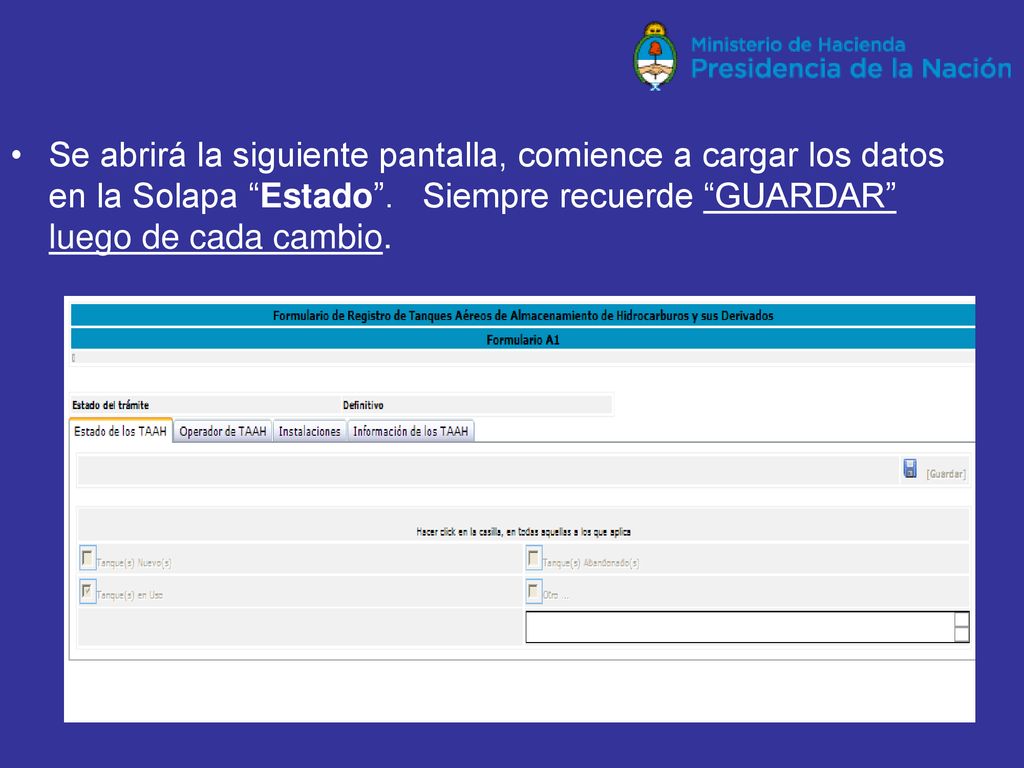Click the underlined "GUARDAR" text in slide
Image resolution: width=1024 pixels, height=768 pixels.
799,196
